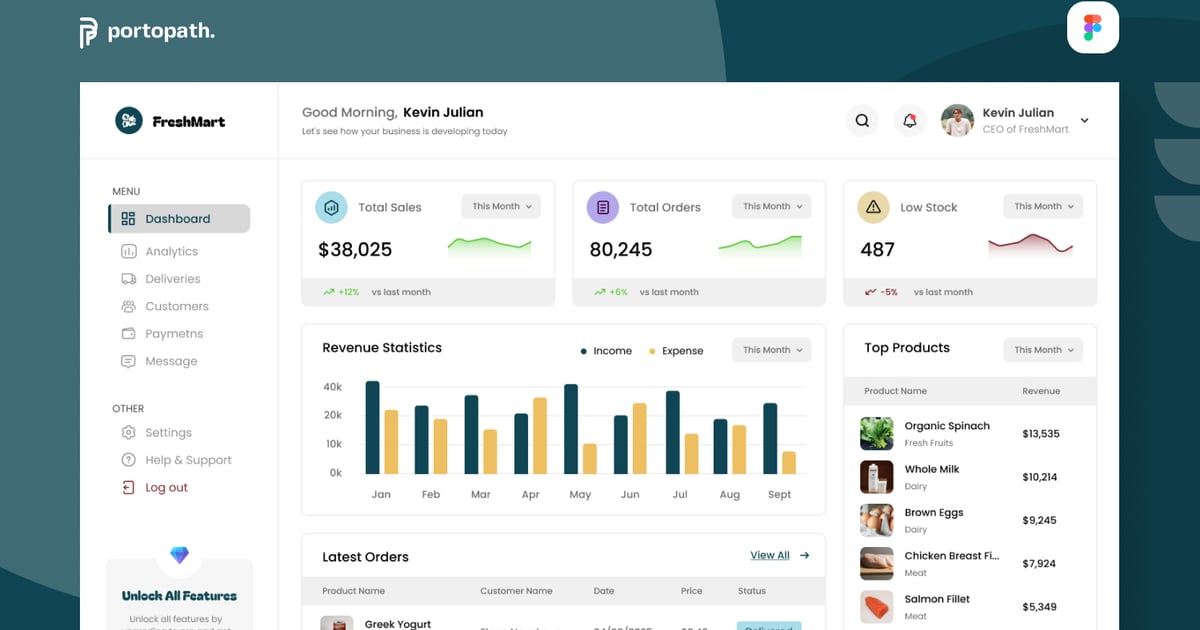Click the FreshMart logo icon
The image size is (1200, 630).
click(x=129, y=121)
